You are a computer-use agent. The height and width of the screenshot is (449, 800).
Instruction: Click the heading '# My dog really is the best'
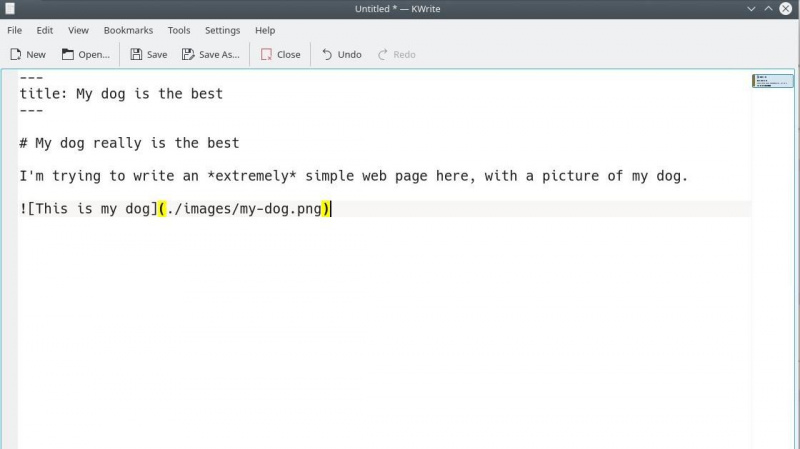pyautogui.click(x=129, y=143)
